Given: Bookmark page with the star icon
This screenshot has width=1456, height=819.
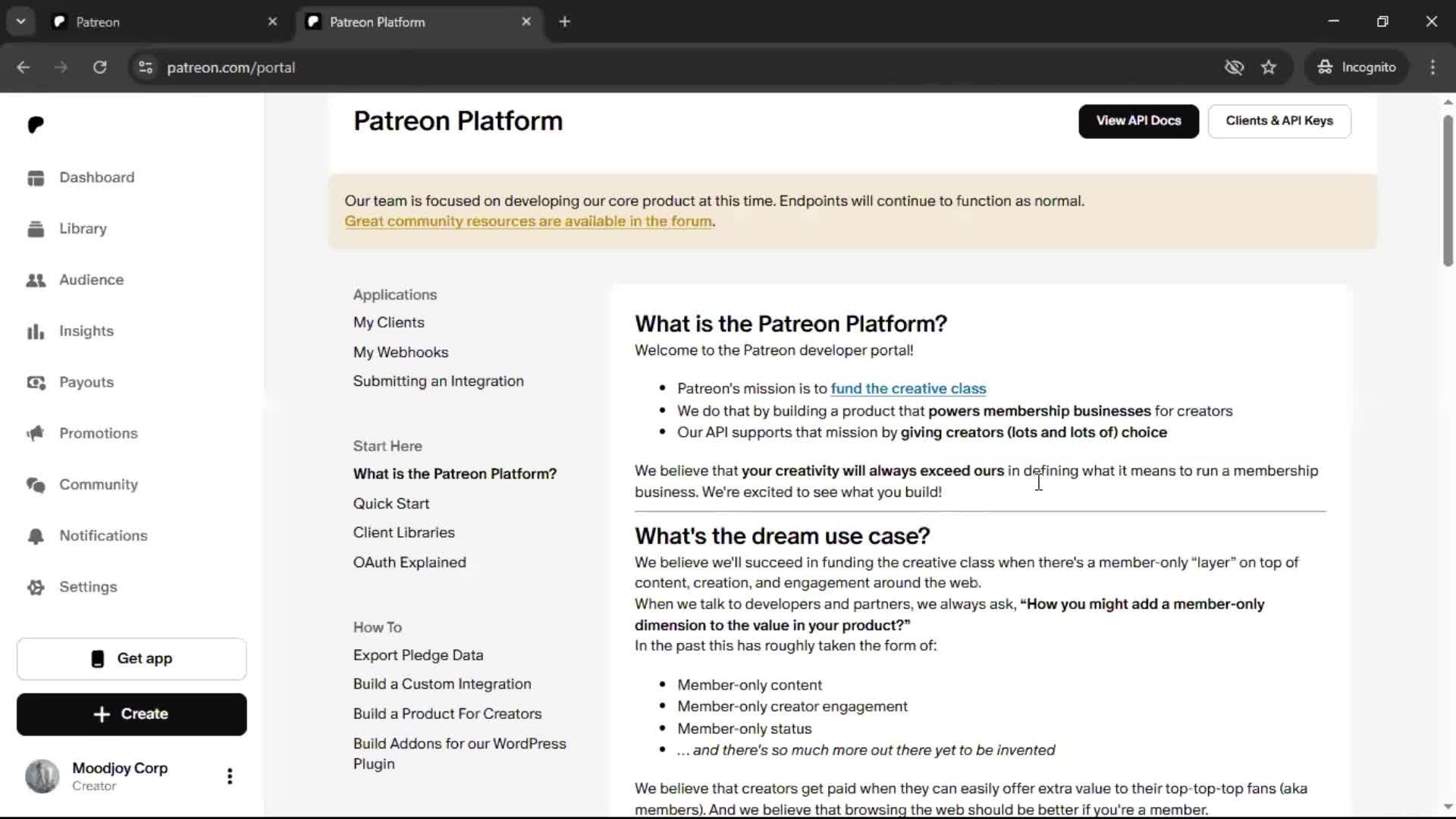Looking at the screenshot, I should 1269,67.
